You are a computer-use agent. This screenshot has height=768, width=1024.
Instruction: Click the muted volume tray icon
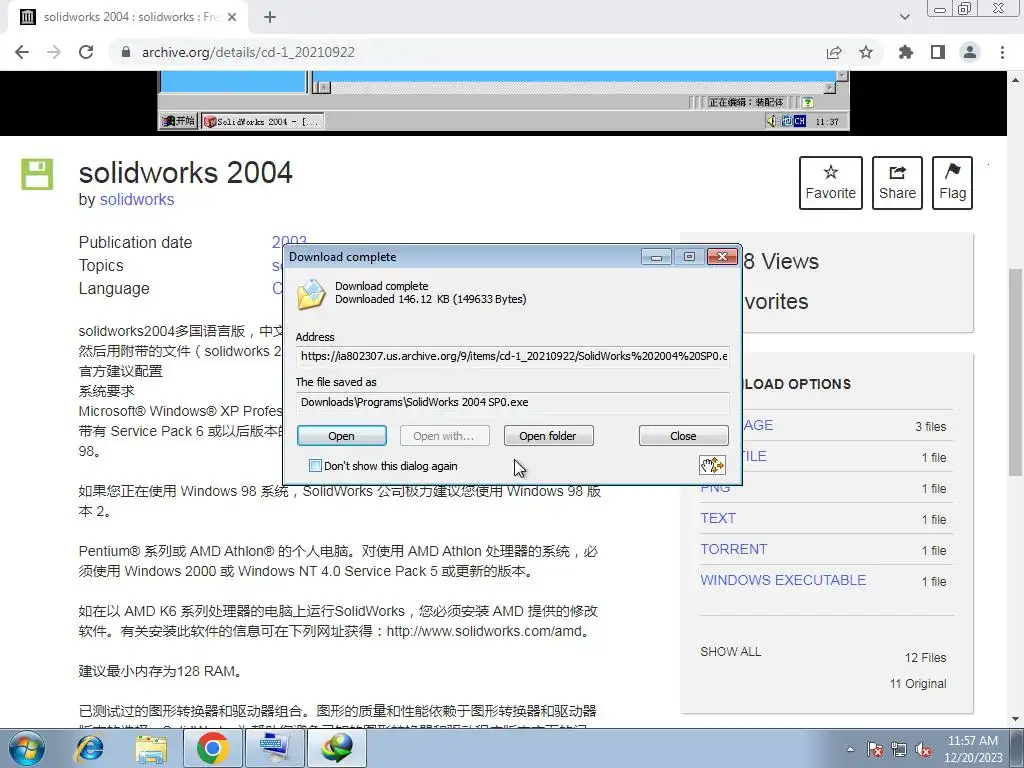(x=923, y=749)
